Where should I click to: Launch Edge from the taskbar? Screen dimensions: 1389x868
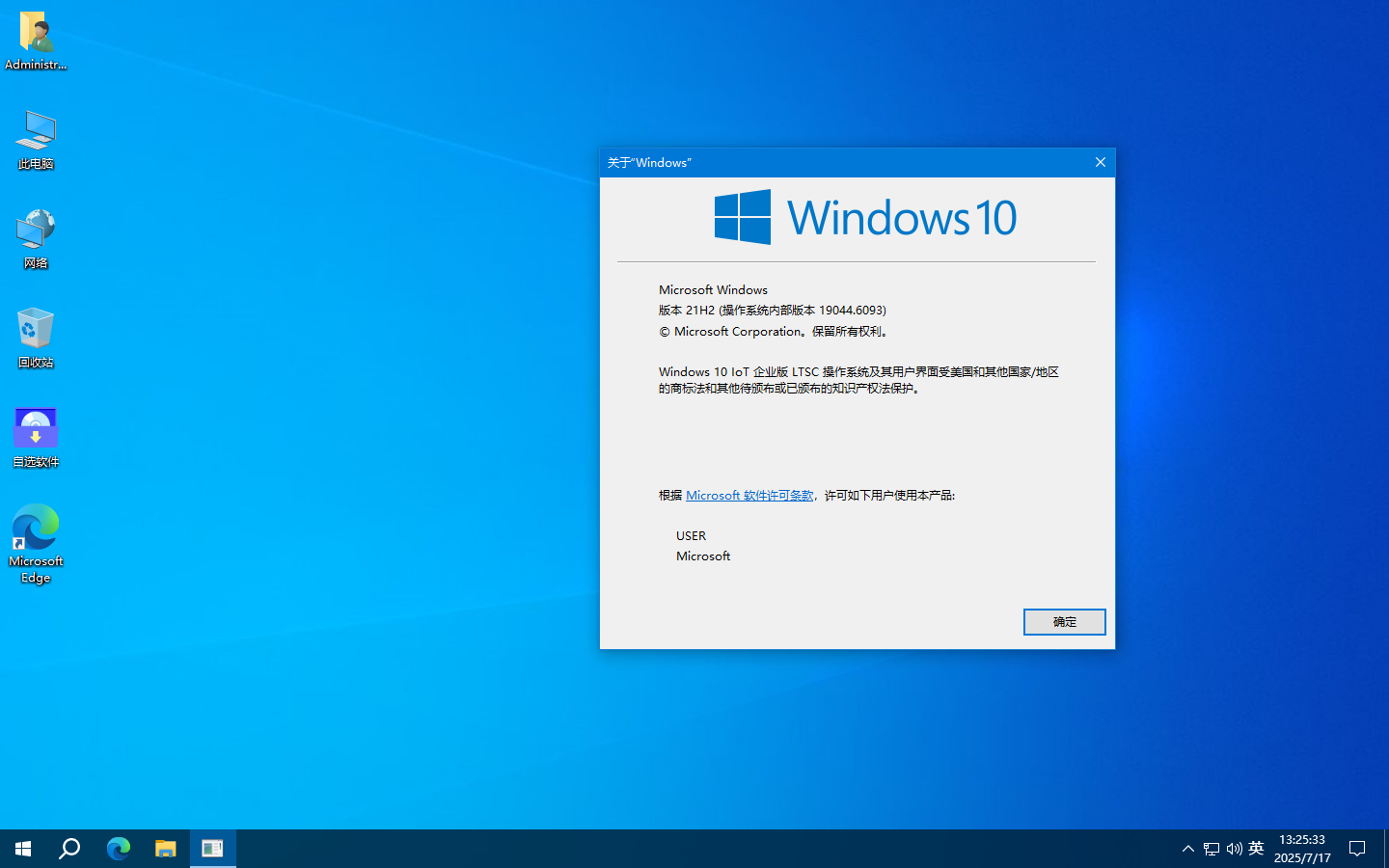pyautogui.click(x=118, y=849)
